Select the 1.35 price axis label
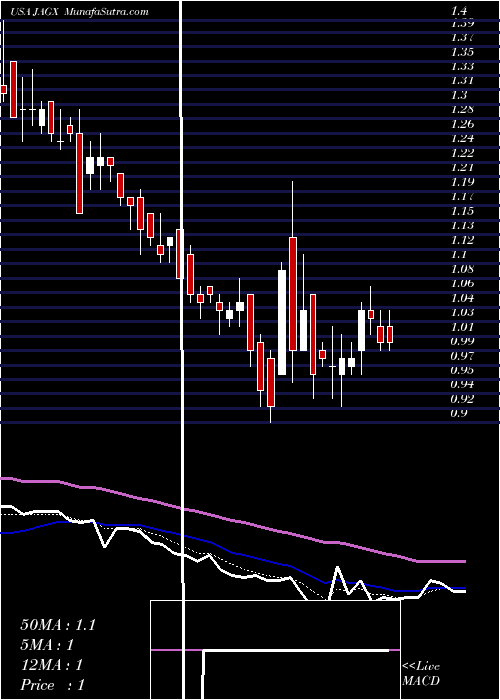The width and height of the screenshot is (500, 700). [462, 52]
